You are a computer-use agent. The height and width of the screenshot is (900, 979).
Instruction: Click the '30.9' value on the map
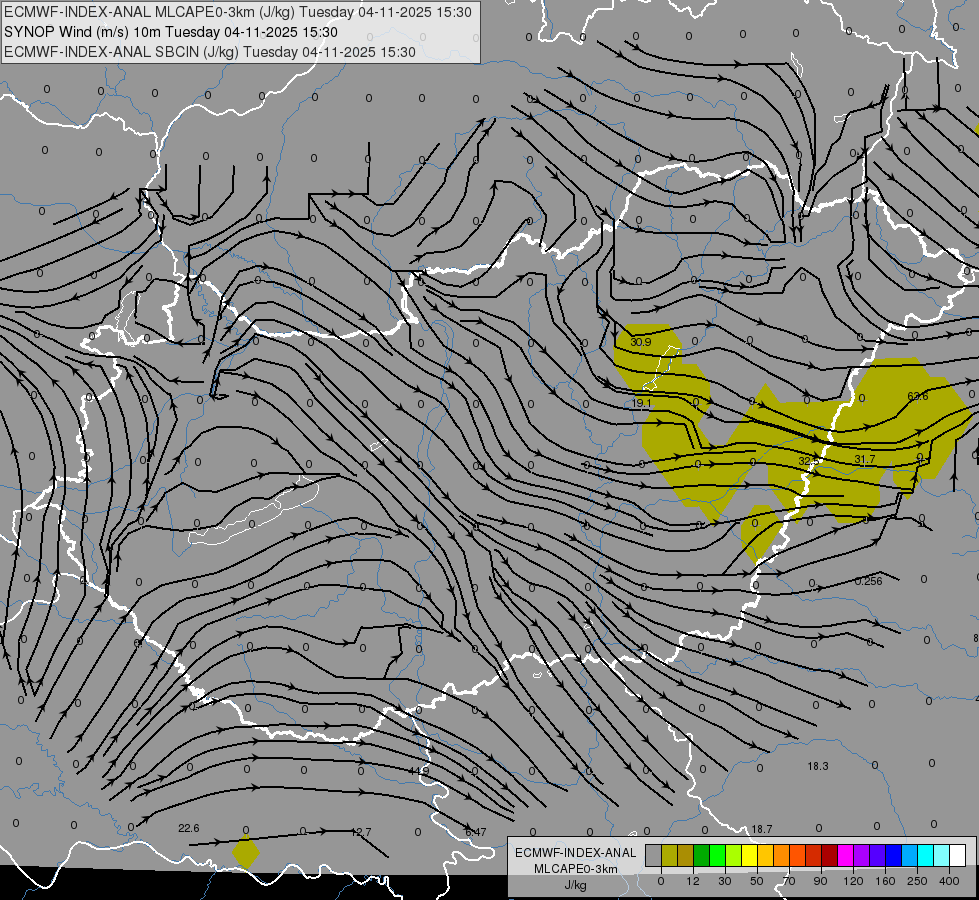641,342
